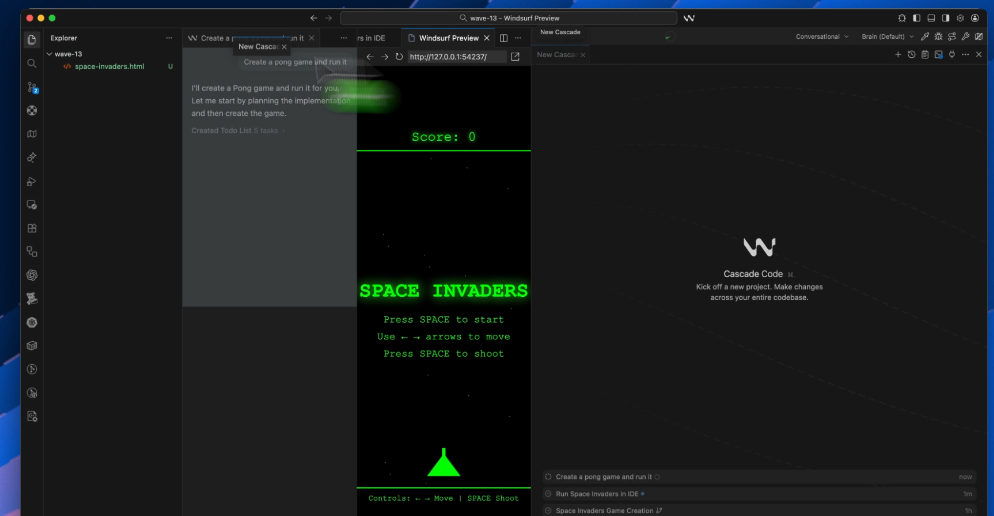Go back using title bar arrow
The width and height of the screenshot is (994, 516).
coord(313,18)
